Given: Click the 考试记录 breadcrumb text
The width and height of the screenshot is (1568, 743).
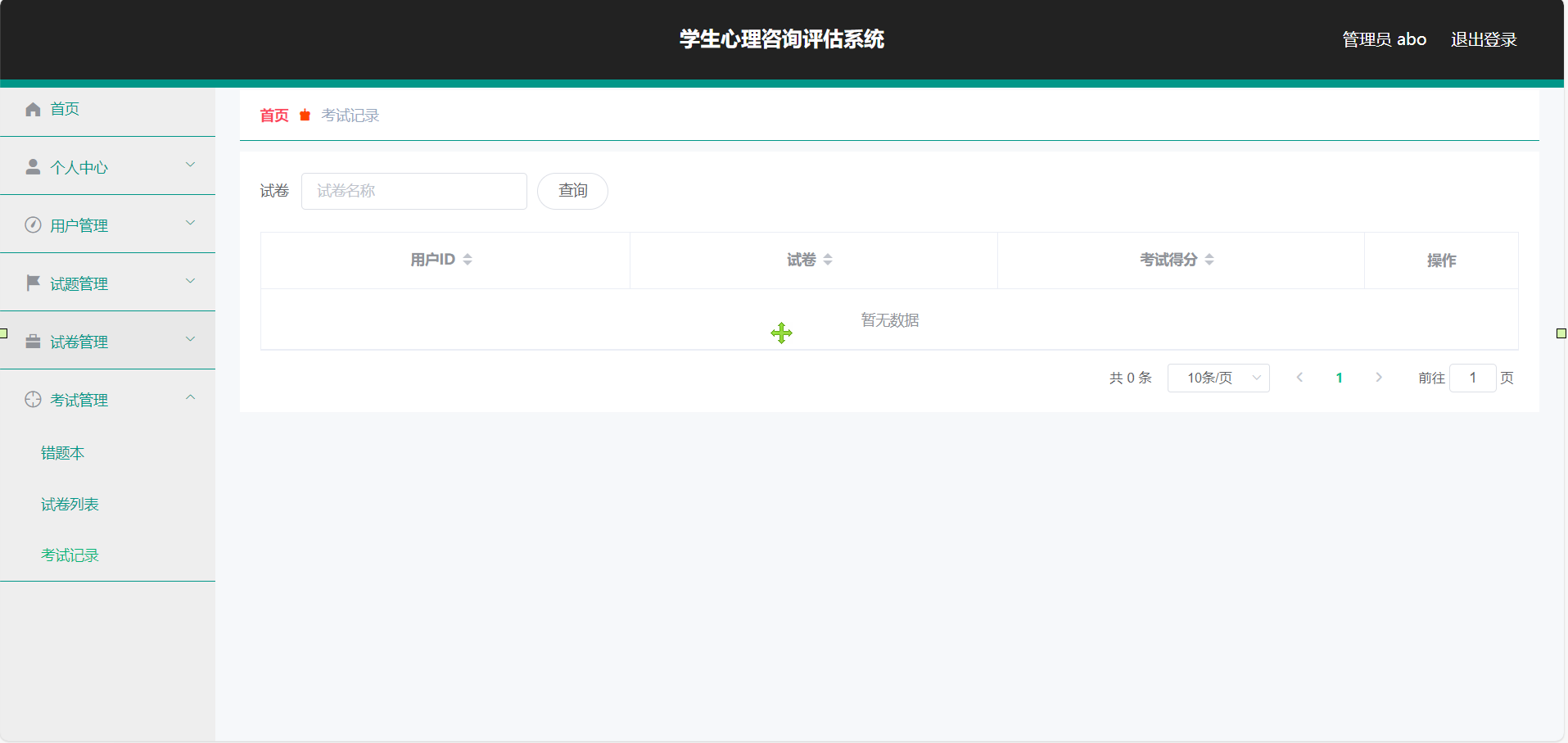Looking at the screenshot, I should (350, 116).
